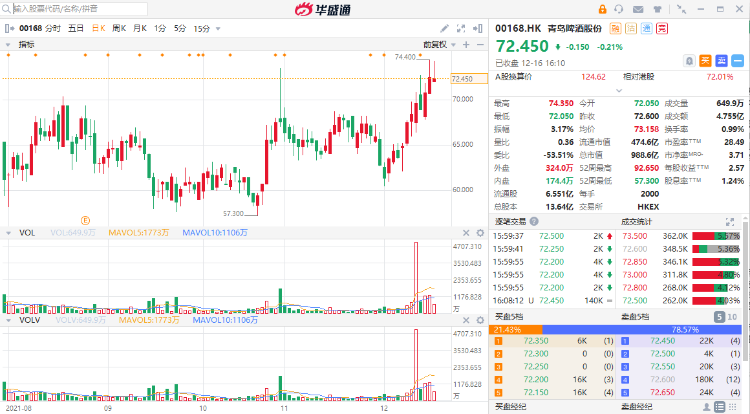Click the compact window arrows icon
Viewport: 750px width, 414px height.
click(682, 9)
